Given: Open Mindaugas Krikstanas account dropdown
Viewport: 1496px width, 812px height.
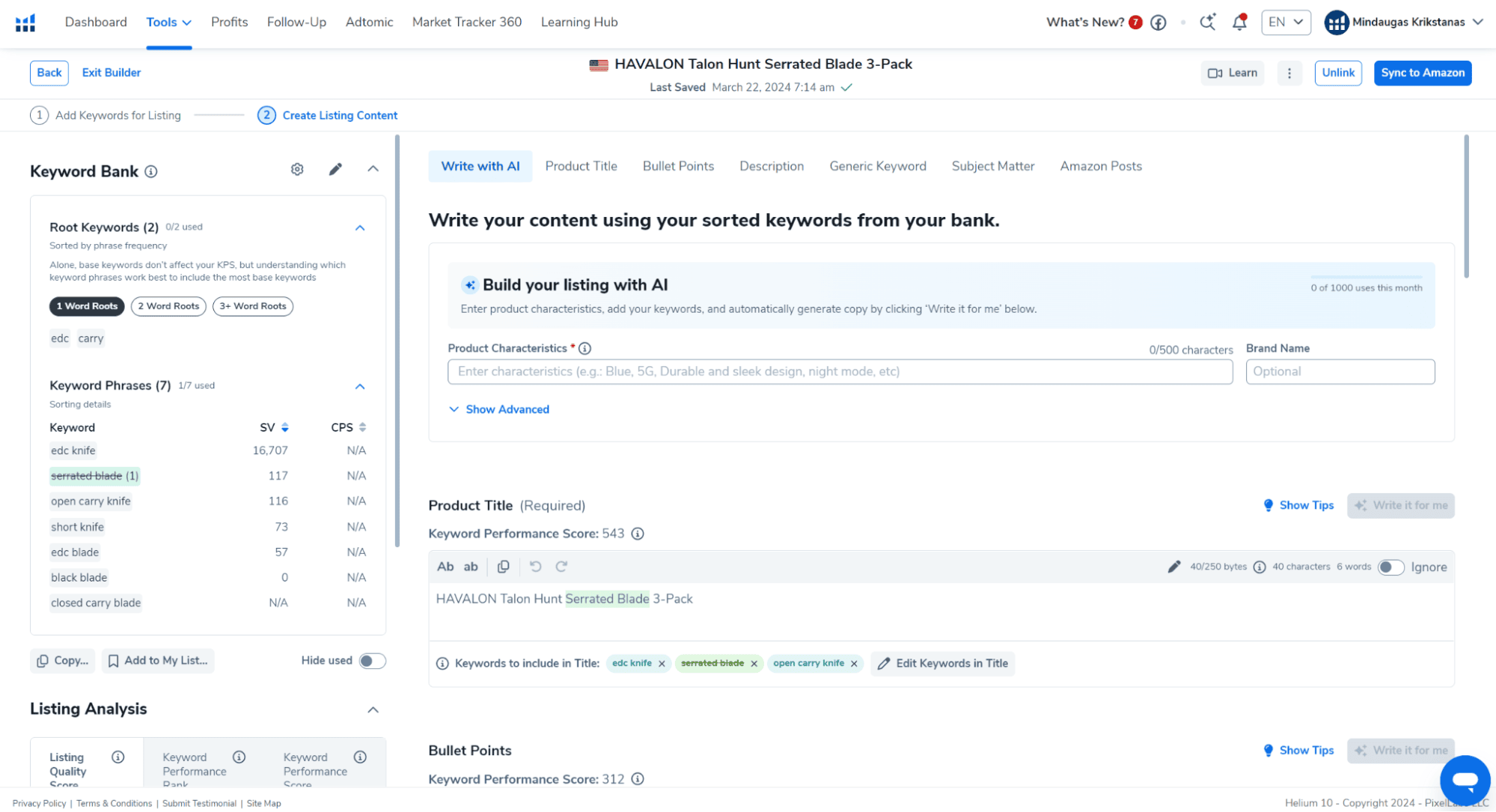Looking at the screenshot, I should [1403, 22].
